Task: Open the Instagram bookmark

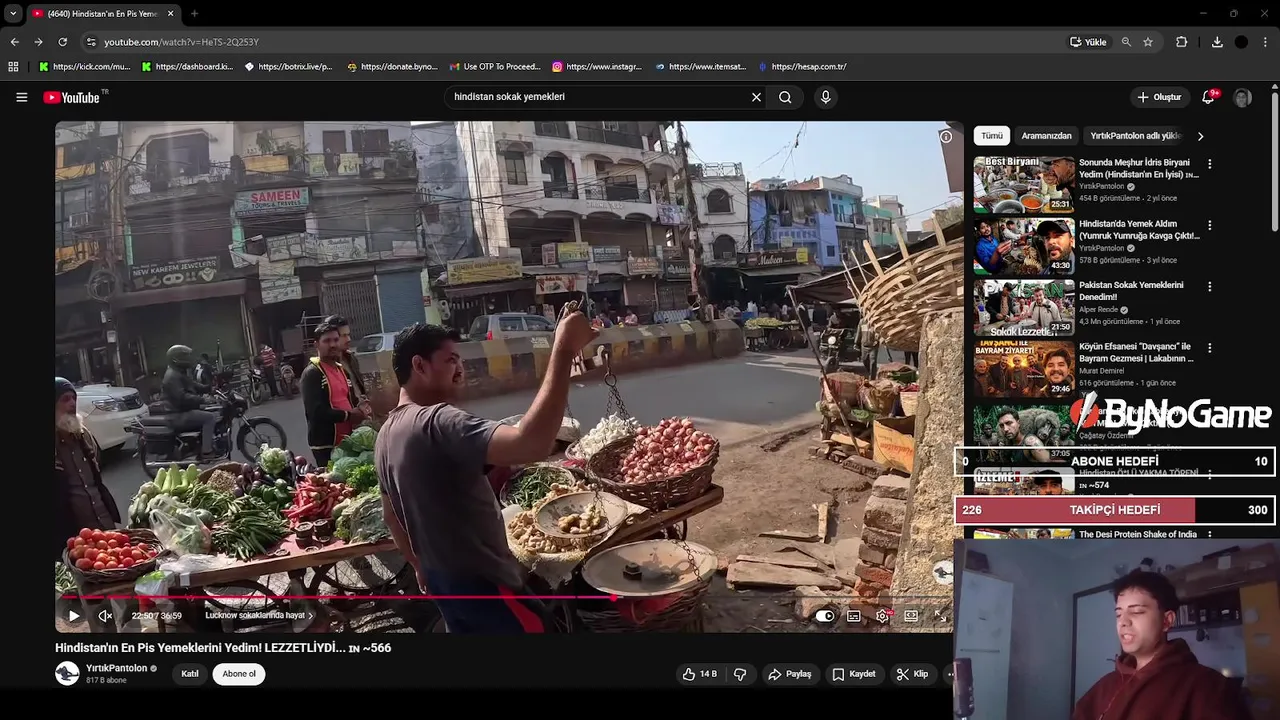Action: (597, 67)
